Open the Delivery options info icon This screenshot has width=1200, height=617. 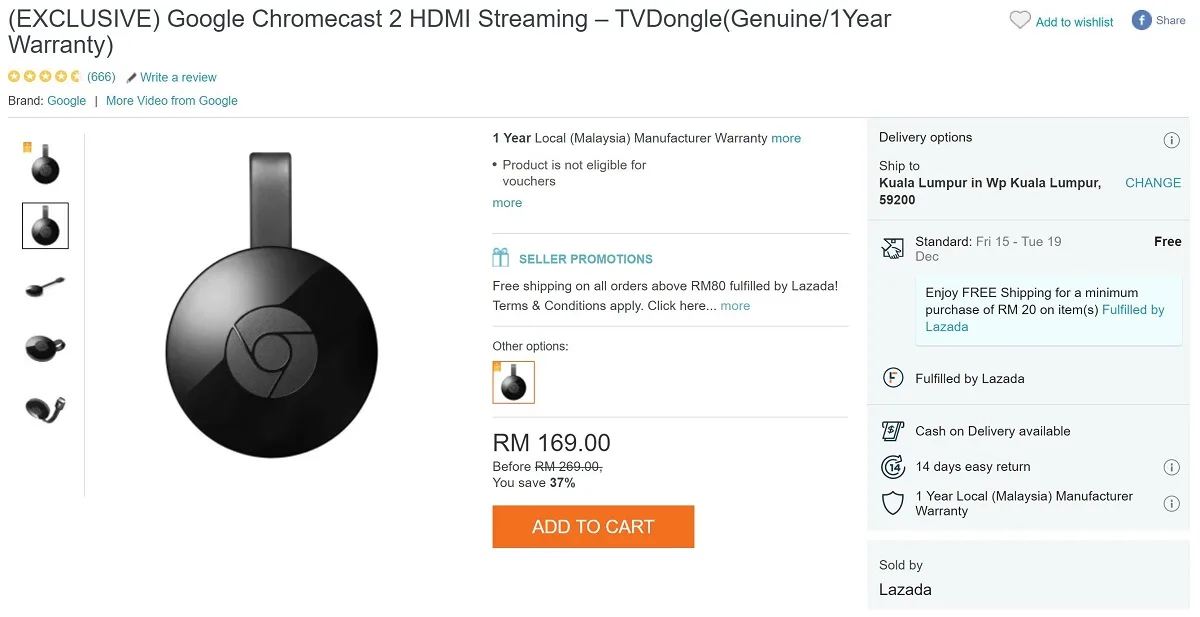1172,140
